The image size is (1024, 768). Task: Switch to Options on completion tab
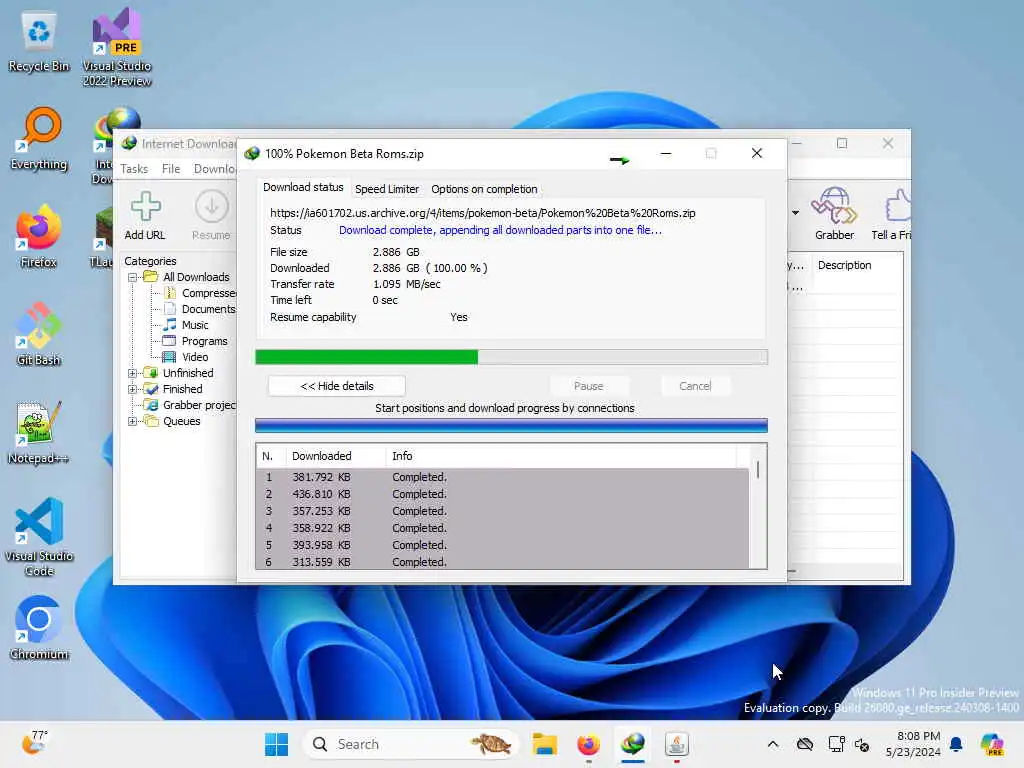click(x=484, y=189)
